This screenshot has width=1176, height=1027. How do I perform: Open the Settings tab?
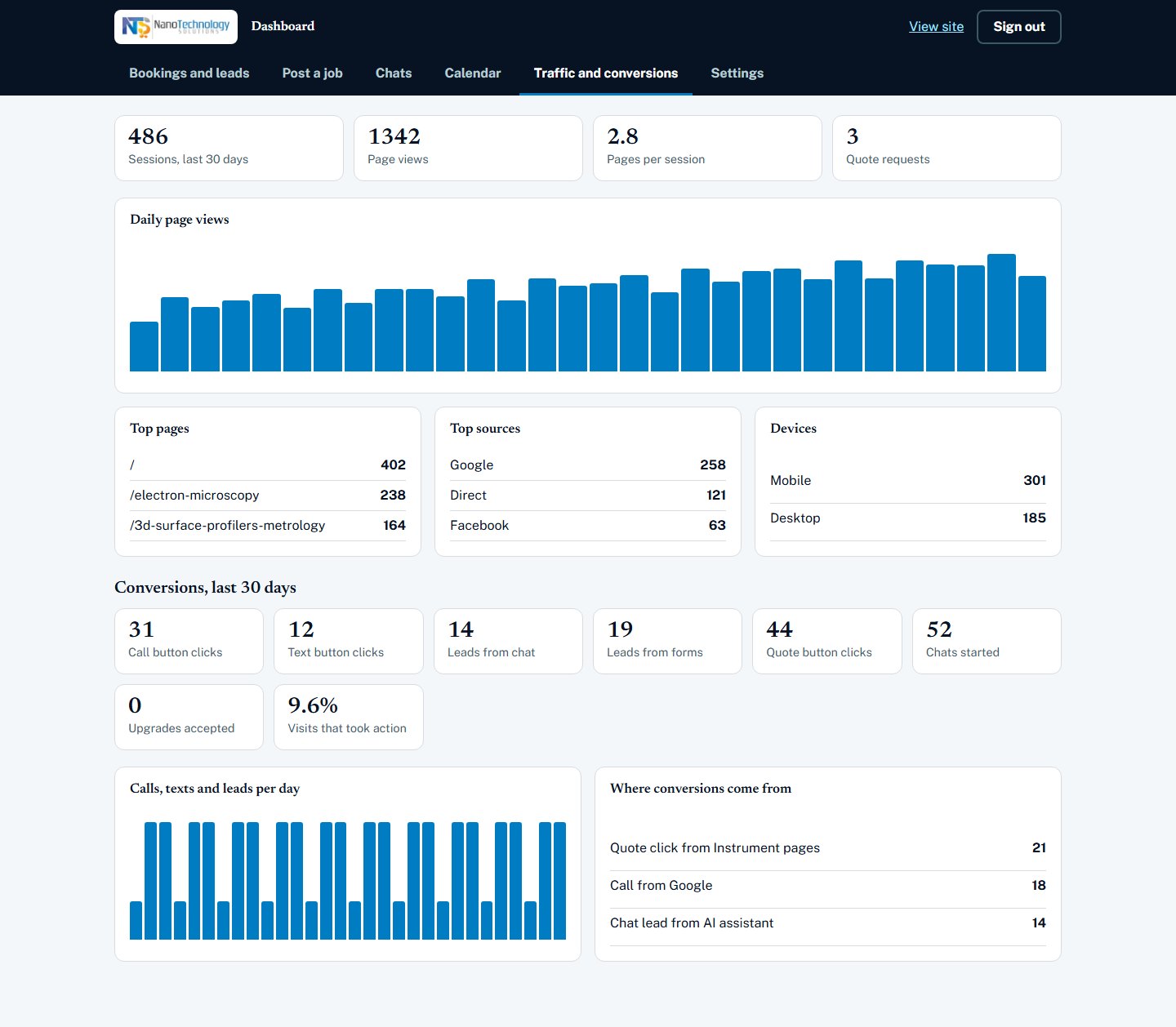point(737,73)
